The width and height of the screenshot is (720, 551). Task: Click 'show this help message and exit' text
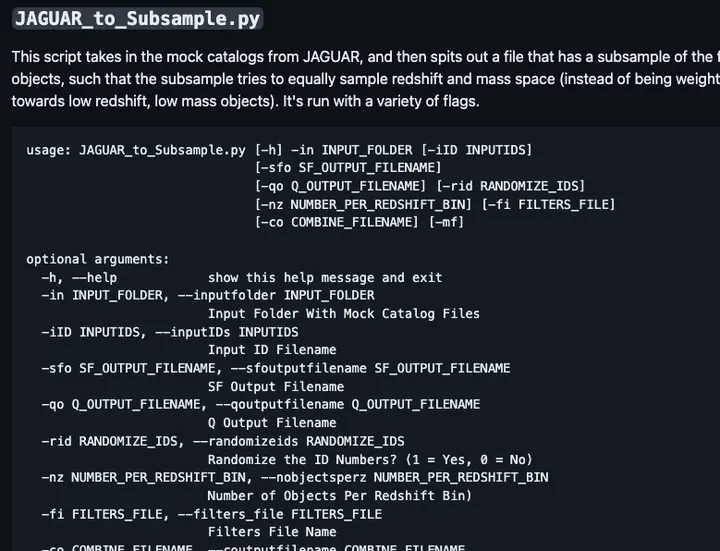325,277
